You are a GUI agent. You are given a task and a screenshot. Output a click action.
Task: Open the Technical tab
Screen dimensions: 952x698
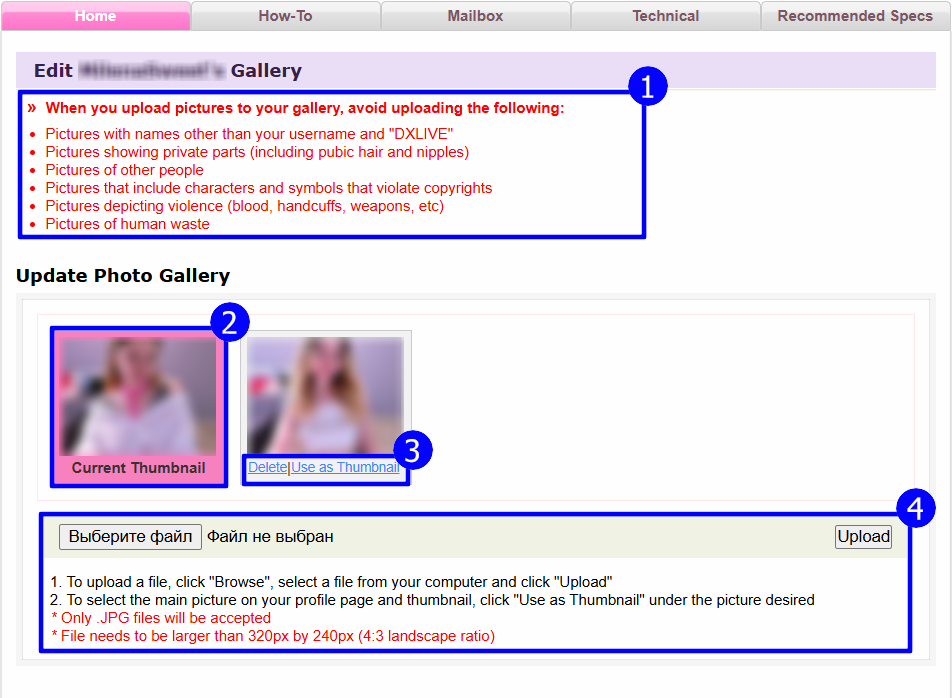[x=665, y=16]
